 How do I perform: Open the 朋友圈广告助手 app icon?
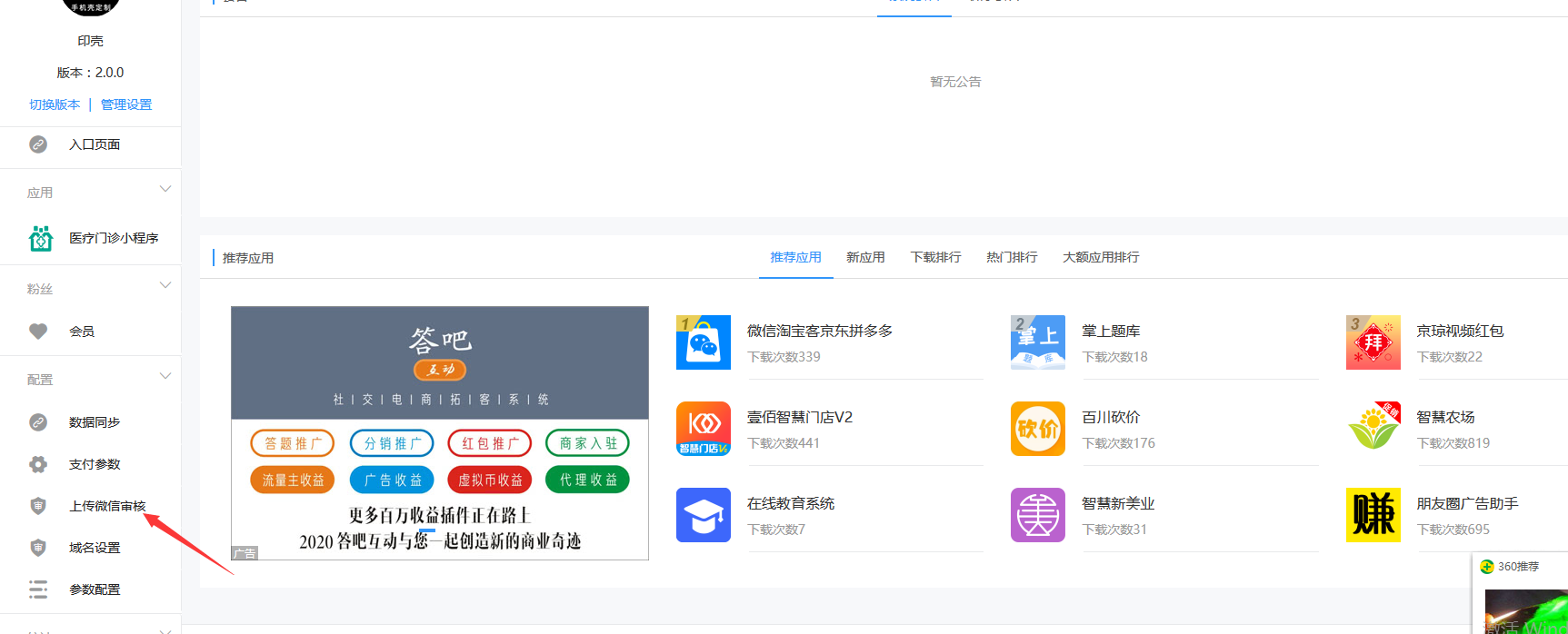click(1373, 515)
